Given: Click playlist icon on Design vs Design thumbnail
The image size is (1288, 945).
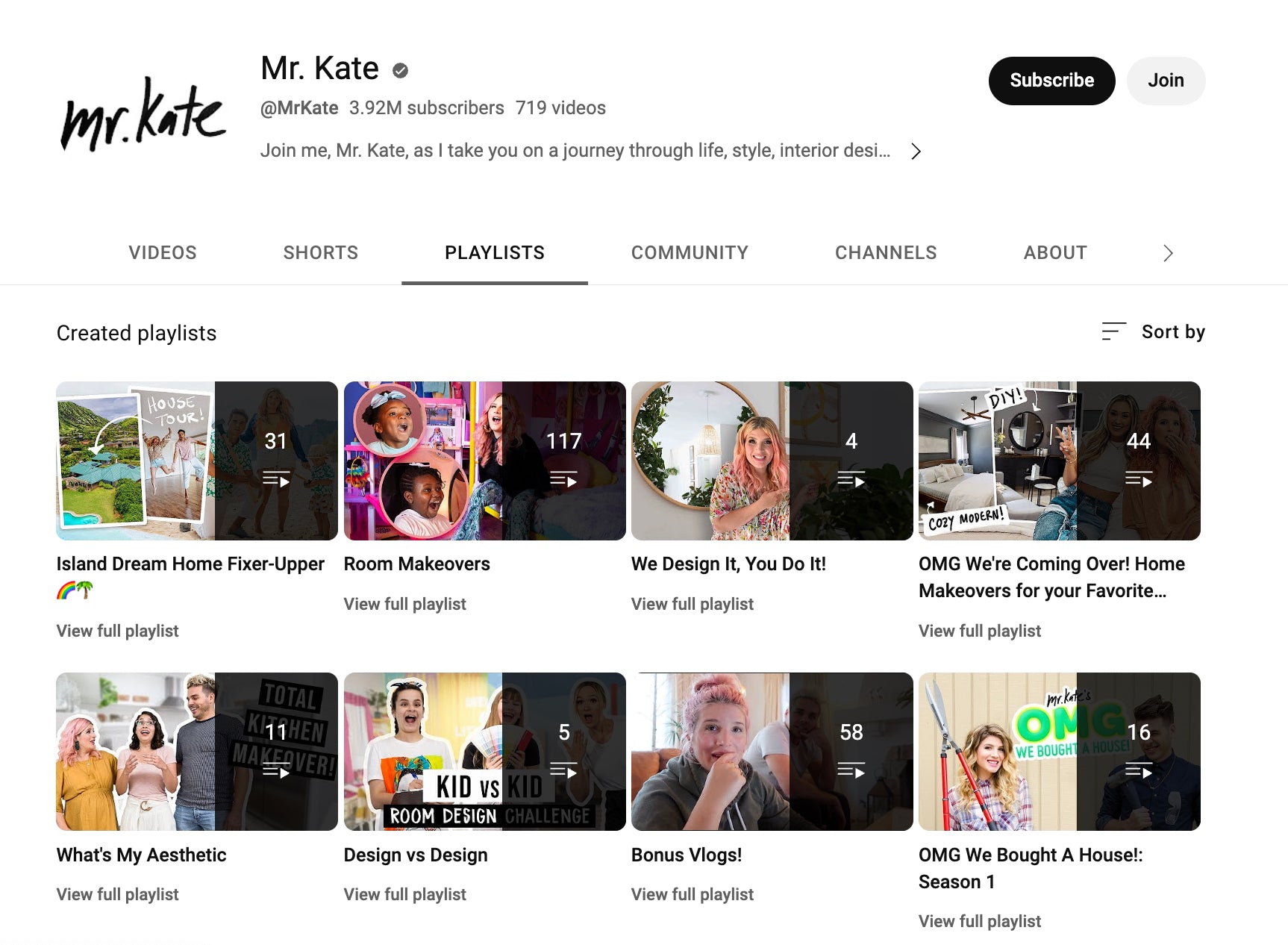Looking at the screenshot, I should coord(563,770).
